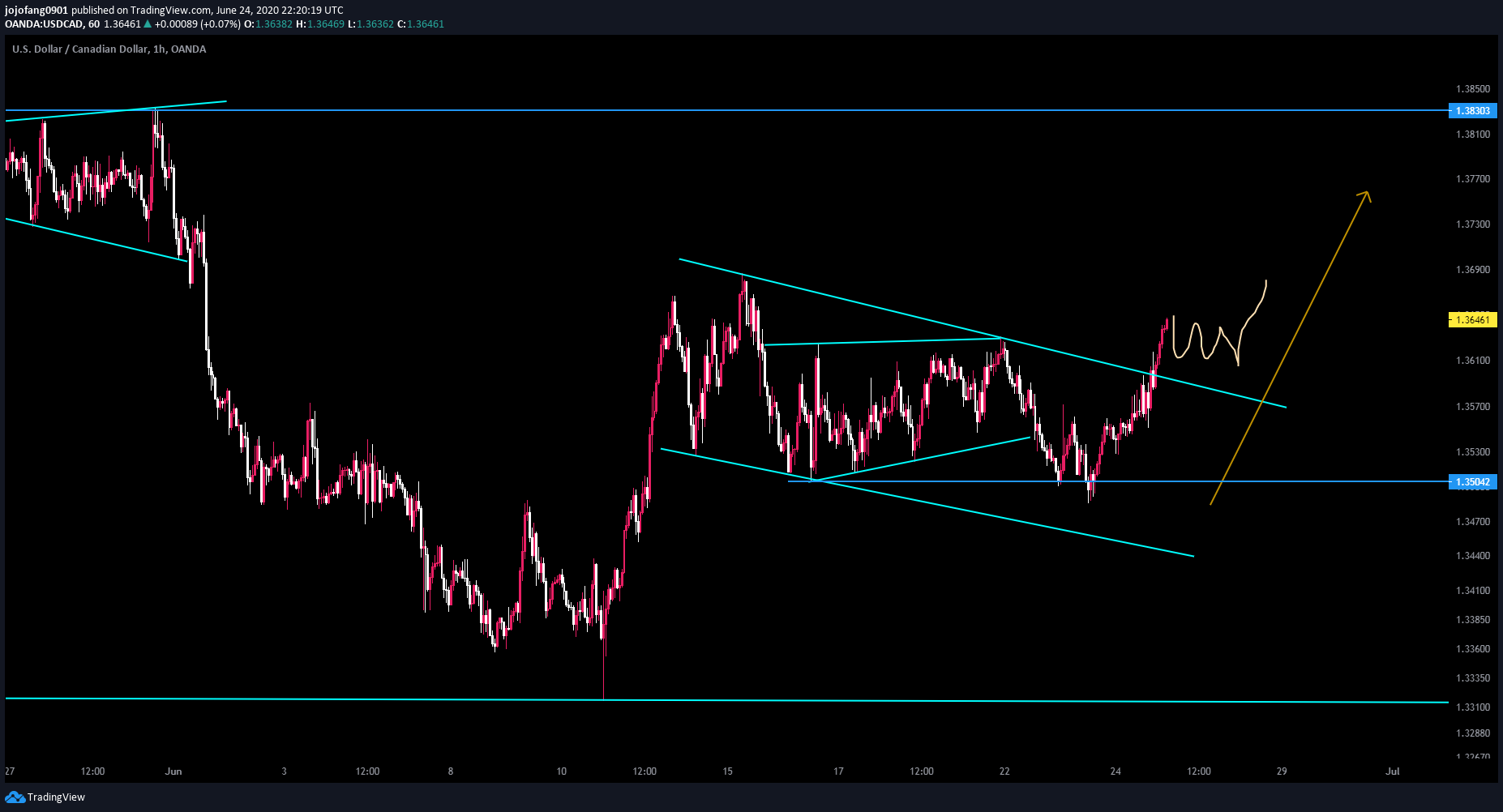Viewport: 1503px width, 812px height.
Task: Click the 1.36900 price axis label
Action: pos(1472,270)
